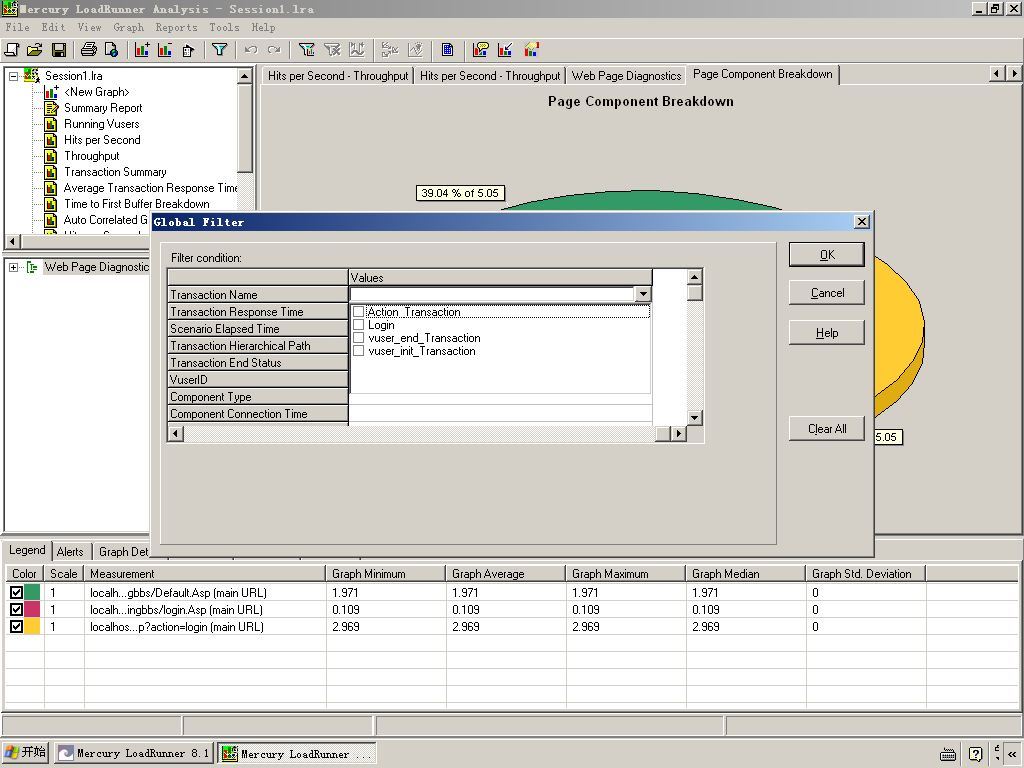The image size is (1024, 768).
Task: Uncheck the login.Asp legend row checkbox
Action: 16,609
